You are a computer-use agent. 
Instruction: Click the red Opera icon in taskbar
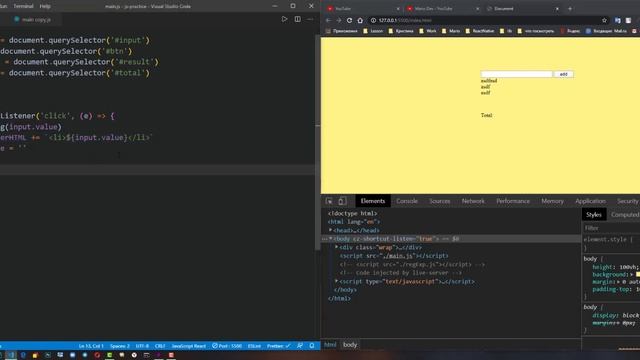(97, 355)
